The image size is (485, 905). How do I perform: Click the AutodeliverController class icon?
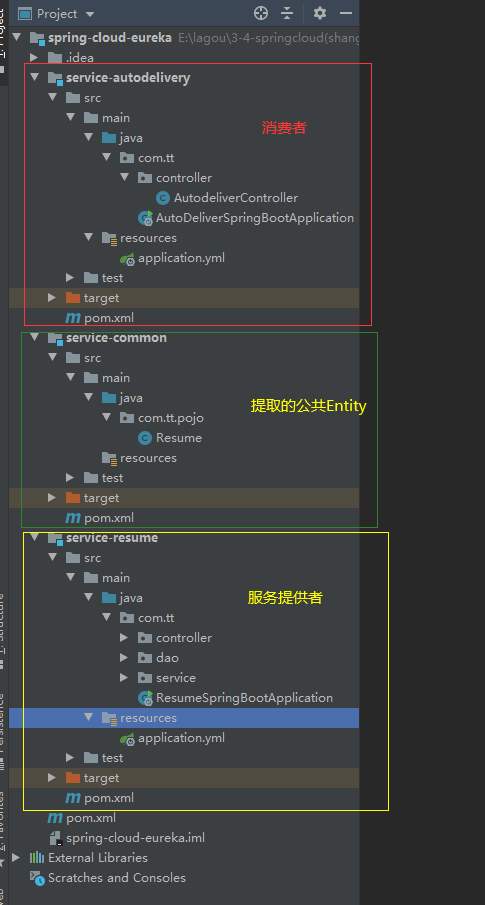coord(163,198)
